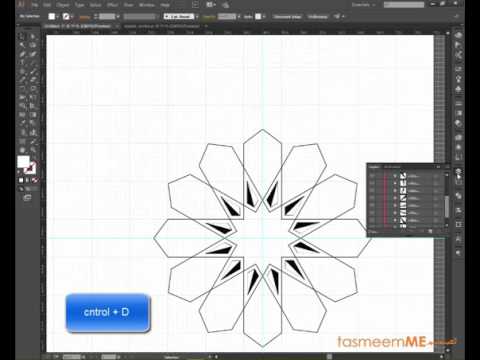Switch to the Artboards panel tab
Image resolution: width=480 pixels, height=360 pixels.
(392, 167)
